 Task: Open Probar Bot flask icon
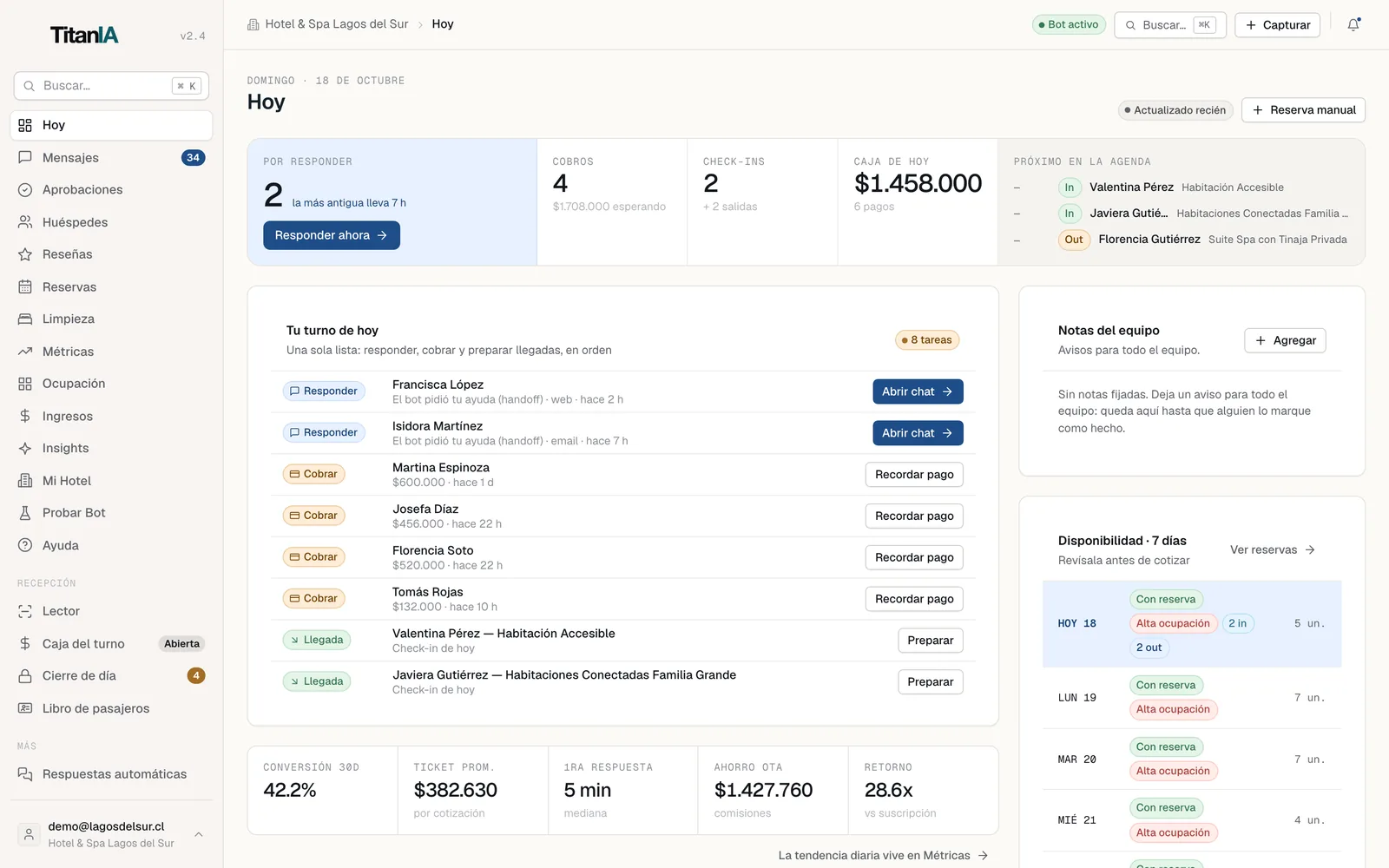[25, 513]
